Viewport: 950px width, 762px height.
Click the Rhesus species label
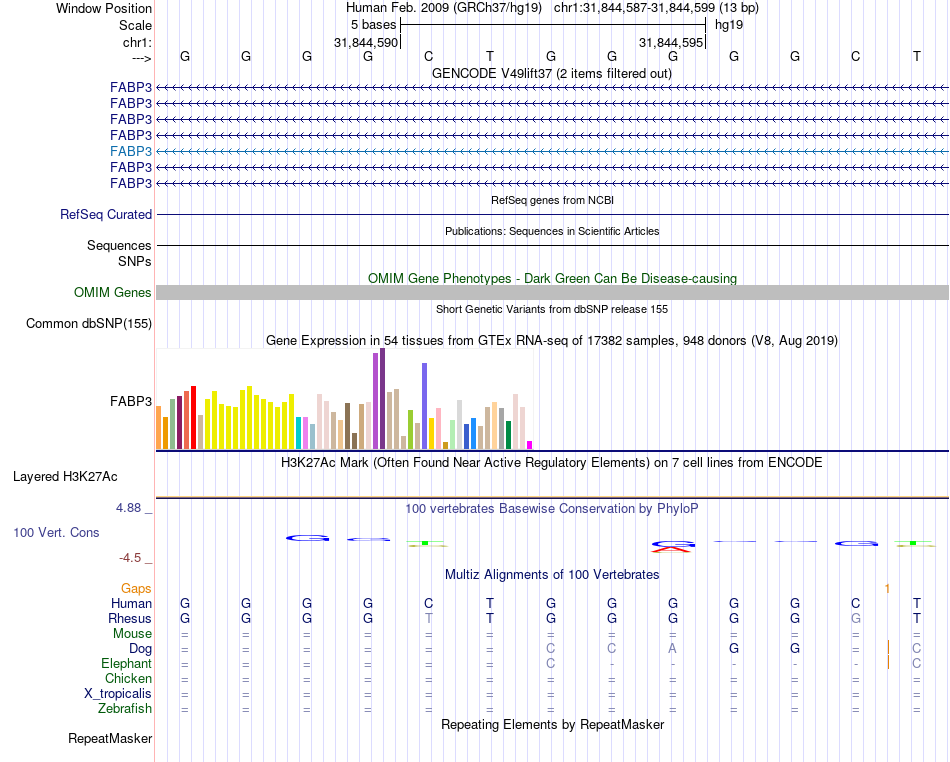click(130, 618)
